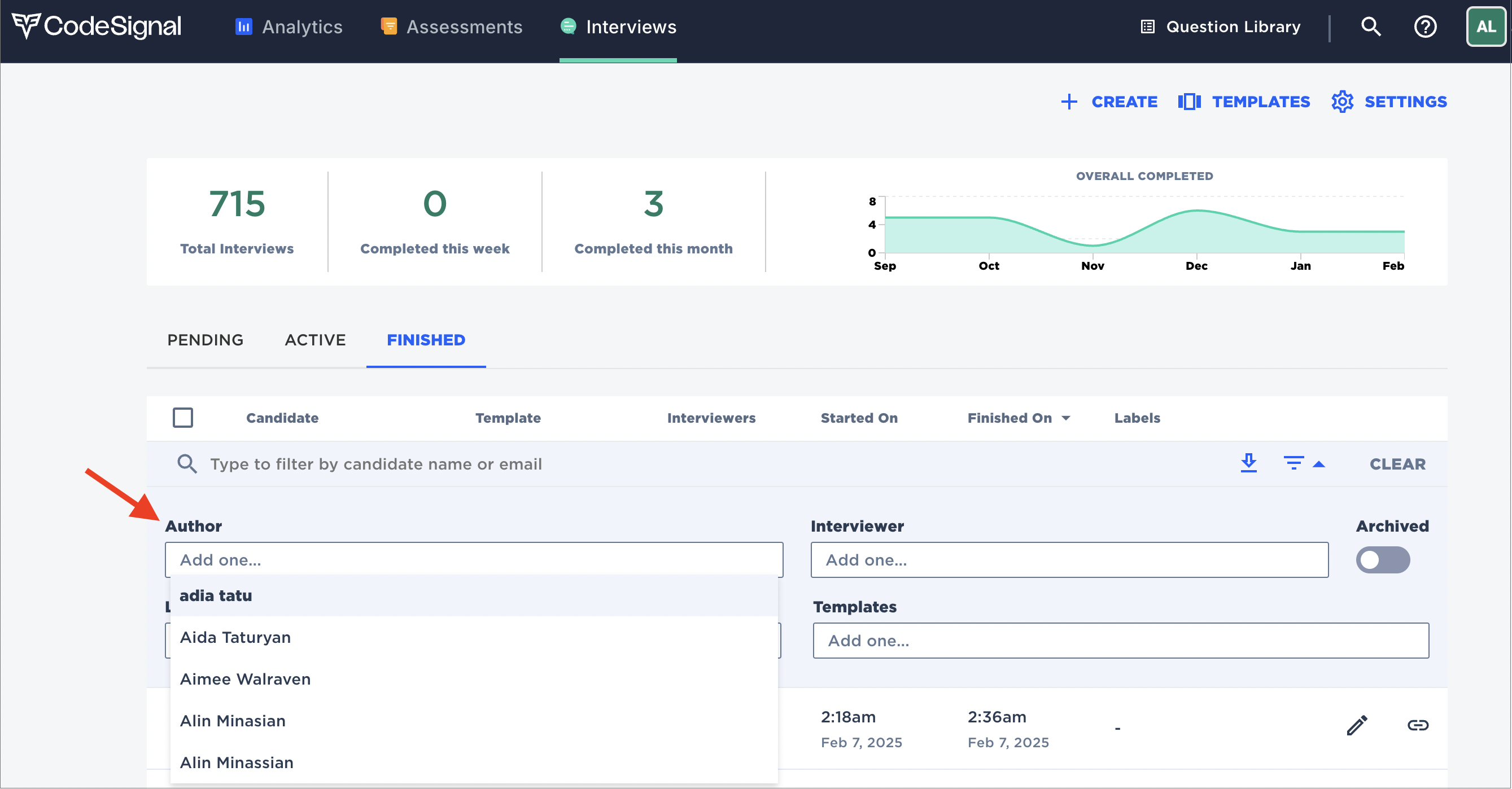The height and width of the screenshot is (789, 1512).
Task: Click the filter search magnifier icon
Action: [187, 464]
